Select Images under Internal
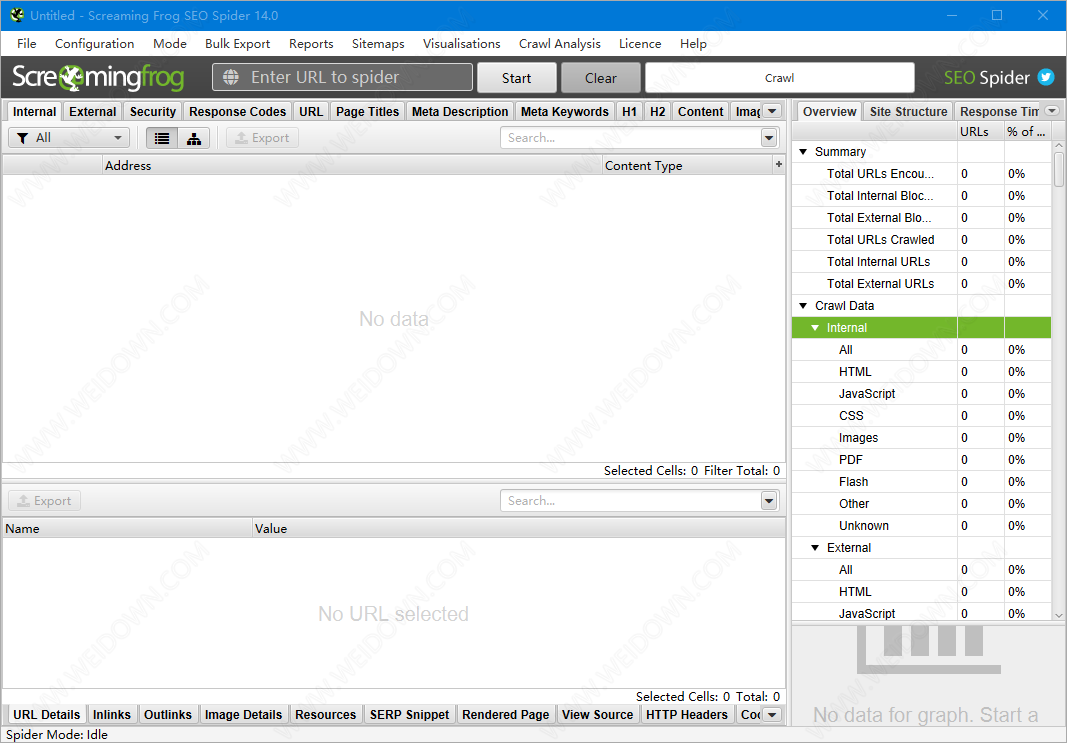The image size is (1067, 743). coord(921,437)
